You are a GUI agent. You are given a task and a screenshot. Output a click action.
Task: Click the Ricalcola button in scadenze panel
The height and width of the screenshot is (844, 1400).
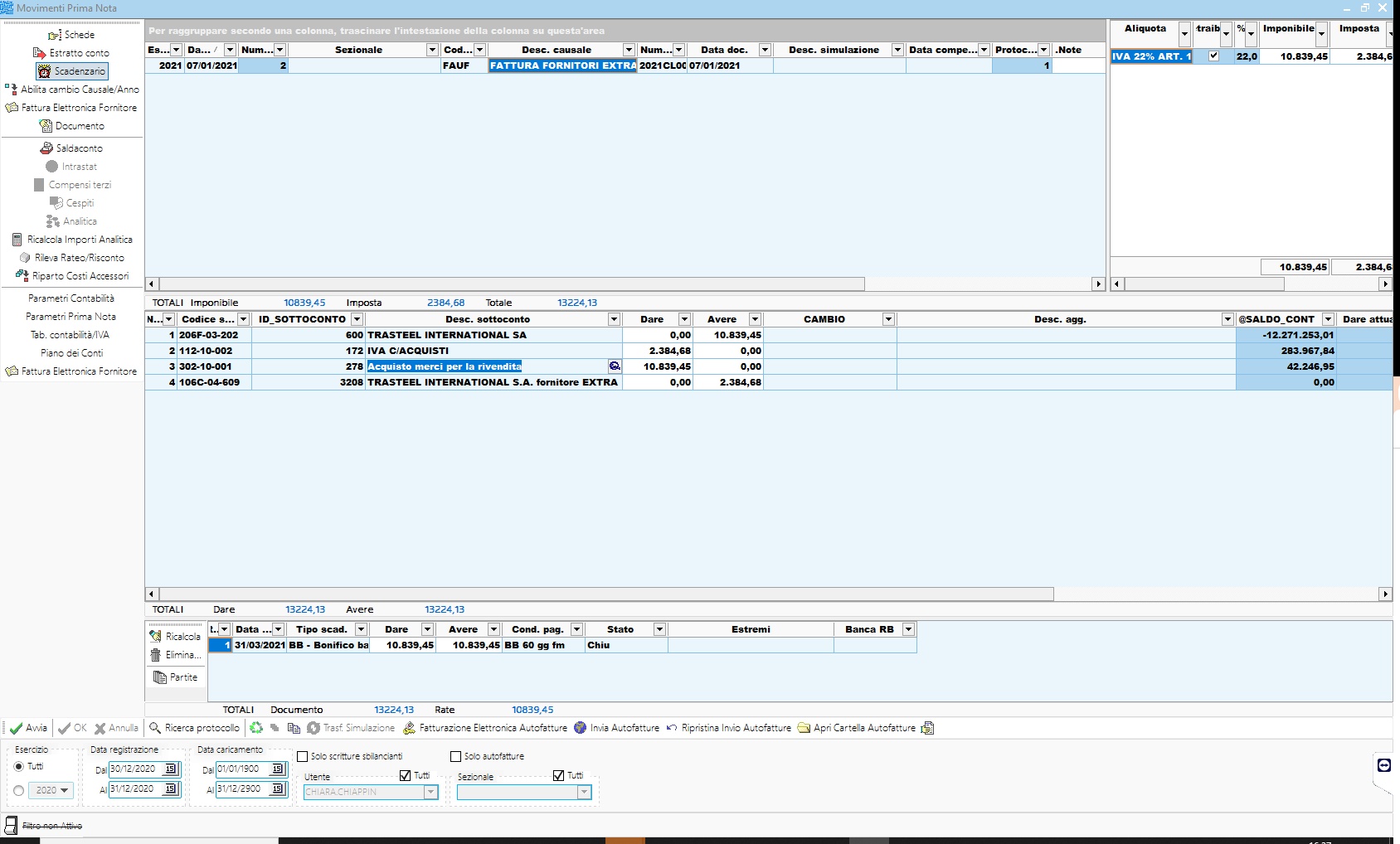175,636
